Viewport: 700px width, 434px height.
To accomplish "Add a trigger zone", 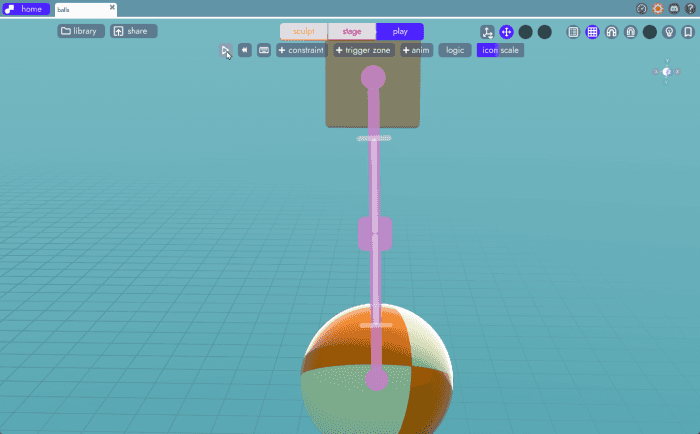I will click(x=363, y=50).
